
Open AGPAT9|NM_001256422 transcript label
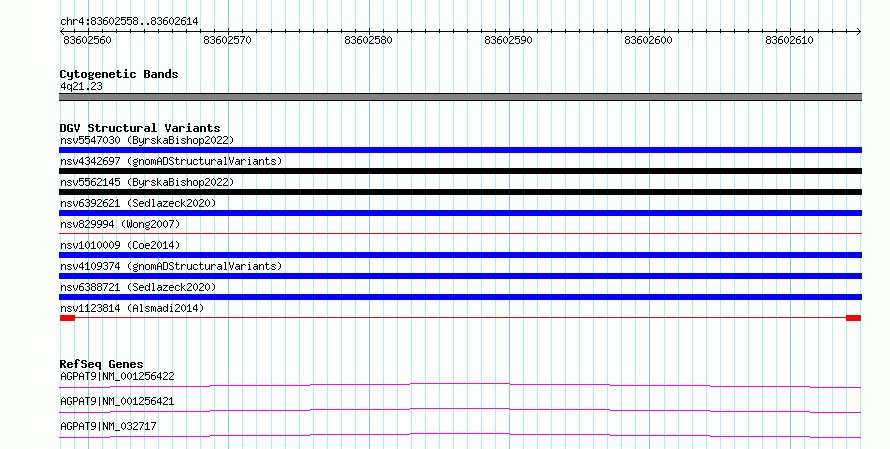click(117, 376)
